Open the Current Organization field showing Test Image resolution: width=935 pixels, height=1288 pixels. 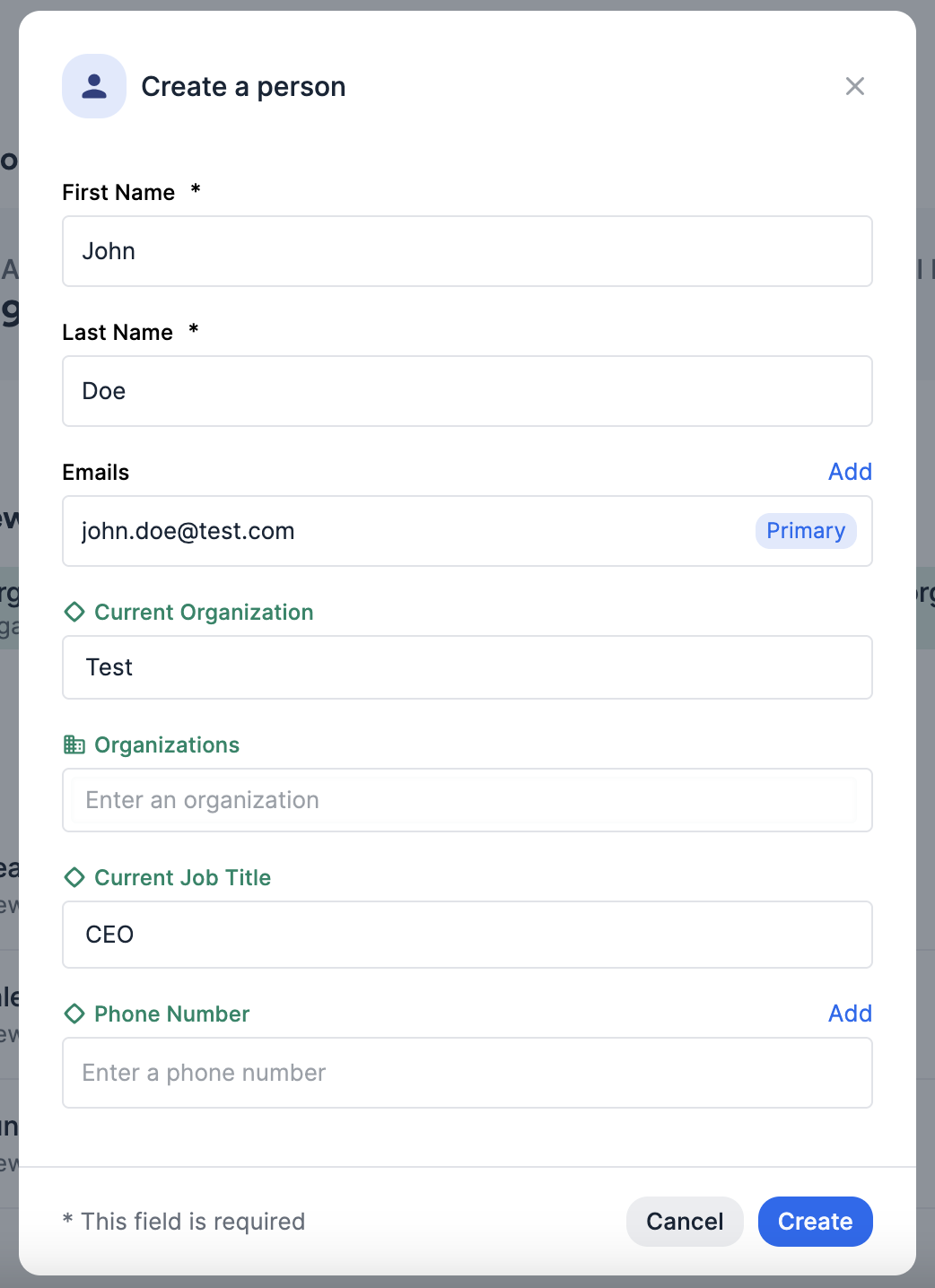point(467,667)
